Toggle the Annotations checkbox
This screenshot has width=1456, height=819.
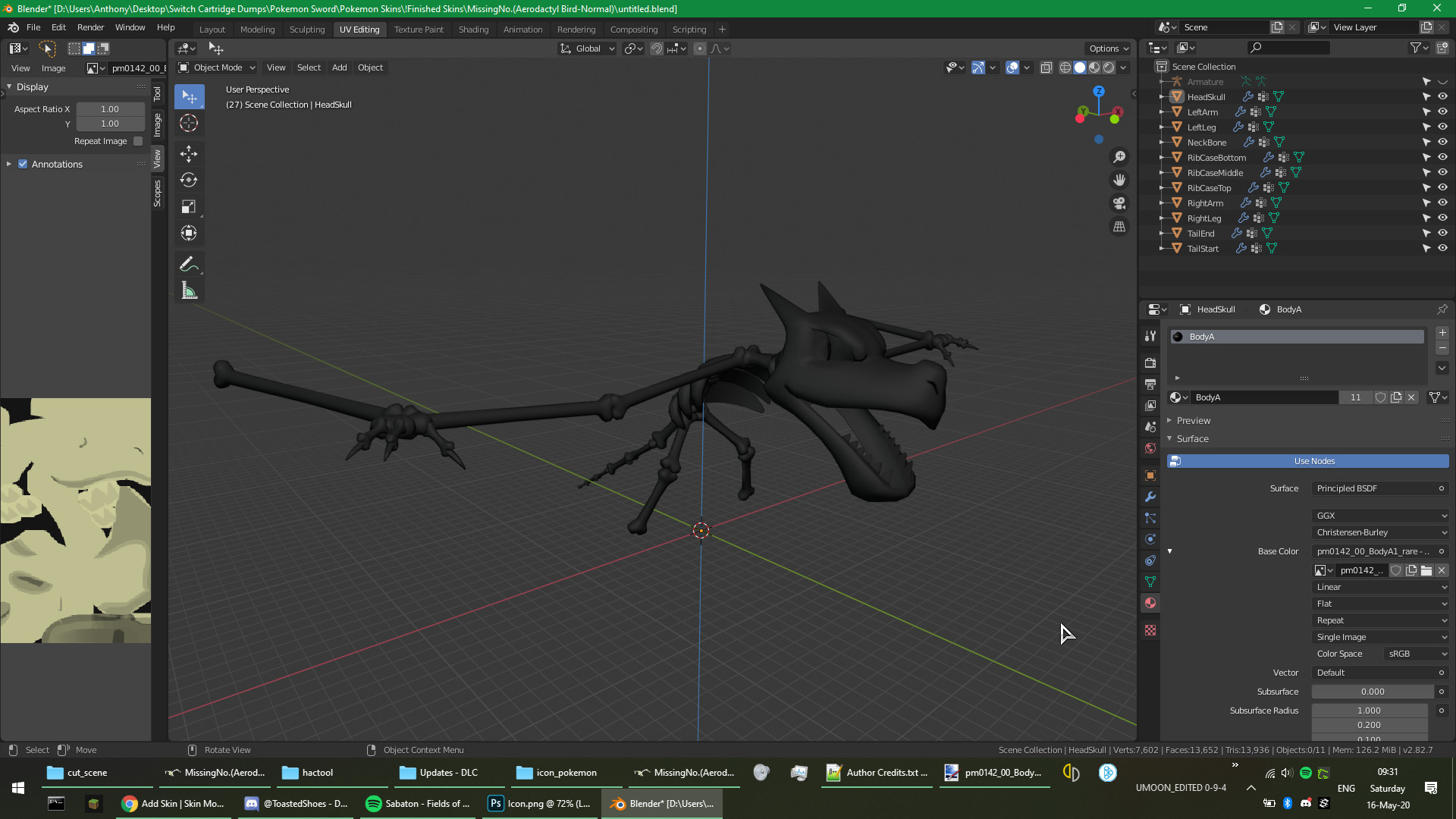[x=23, y=164]
